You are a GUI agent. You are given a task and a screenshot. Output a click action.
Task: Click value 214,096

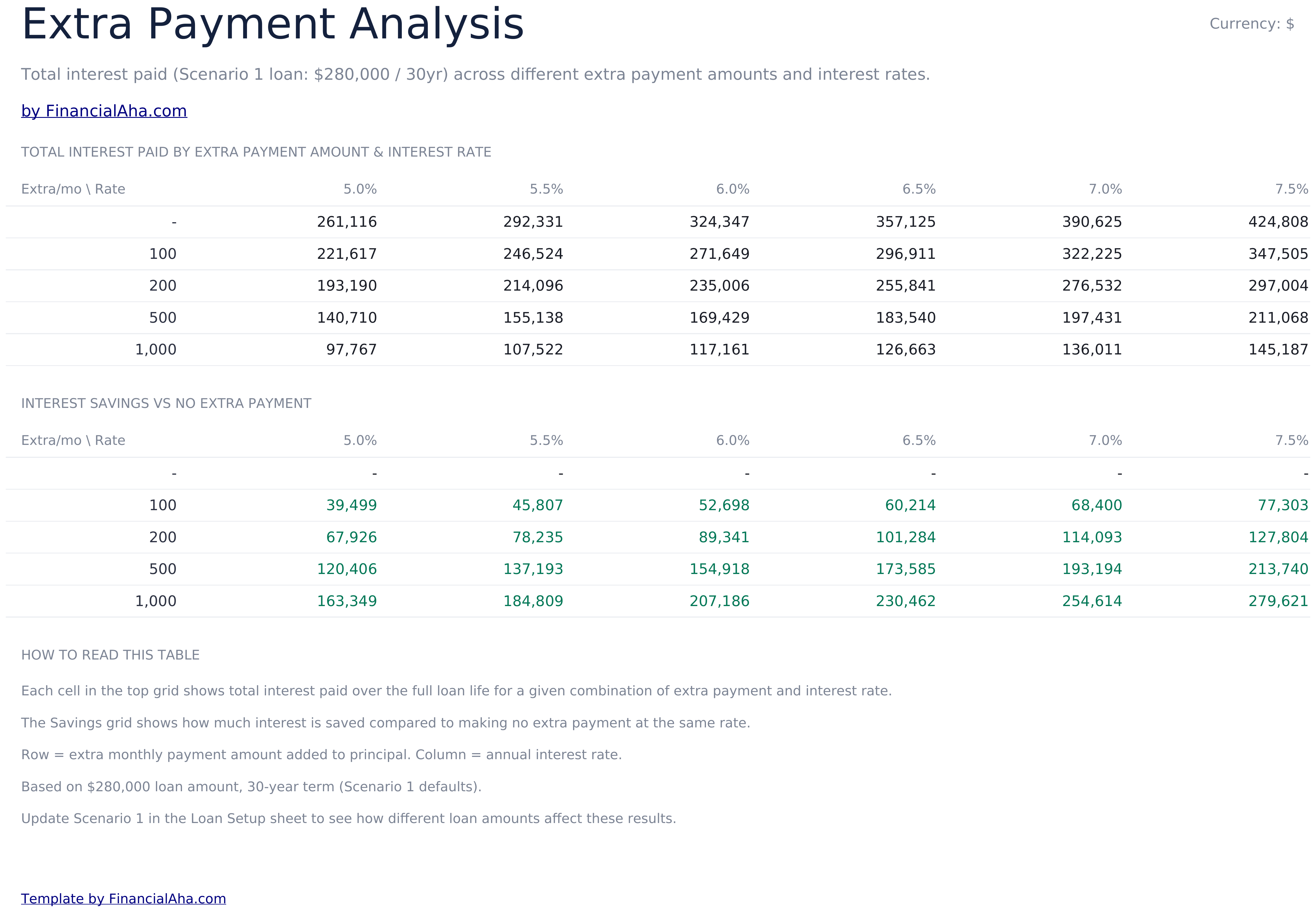point(533,286)
